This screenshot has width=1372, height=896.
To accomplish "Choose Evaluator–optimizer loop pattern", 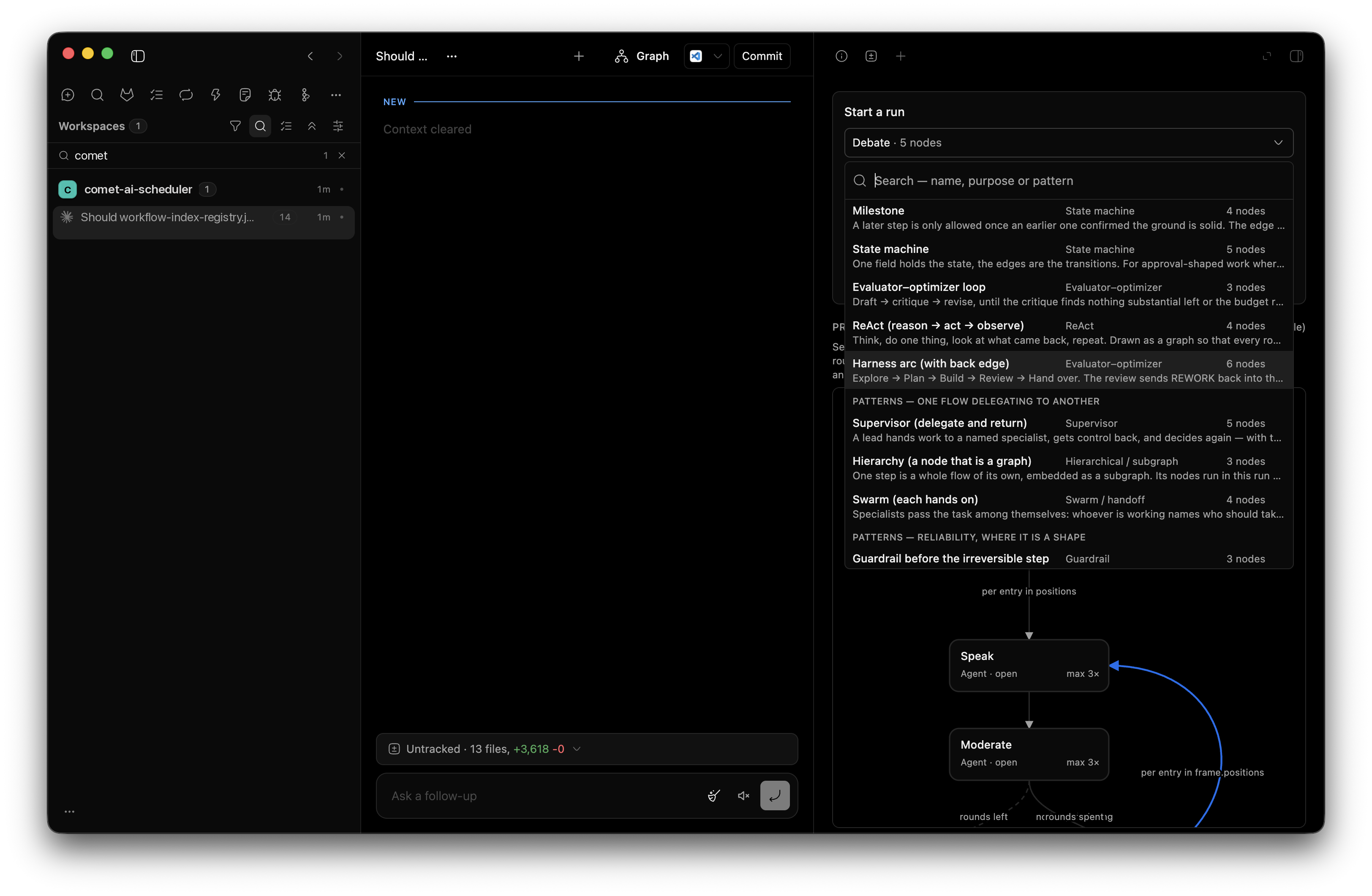I will click(1068, 294).
